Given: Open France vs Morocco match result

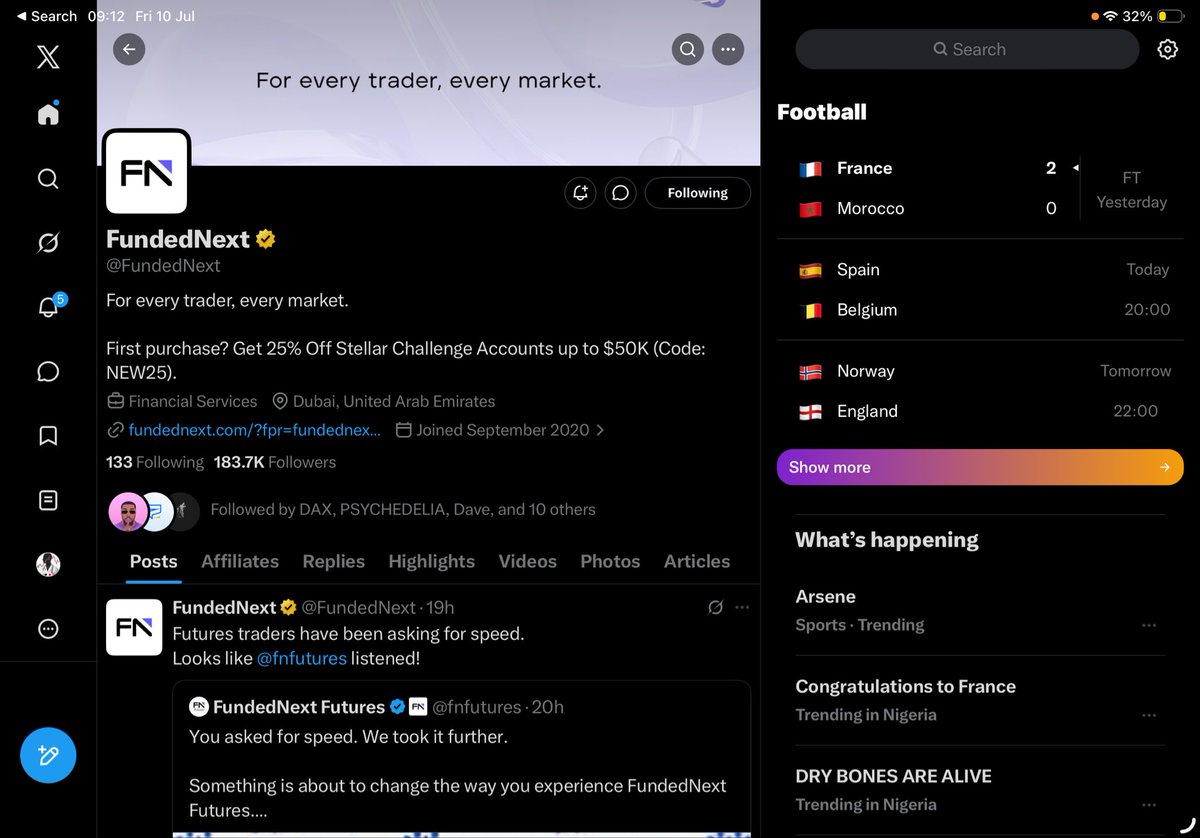Looking at the screenshot, I should [x=980, y=188].
